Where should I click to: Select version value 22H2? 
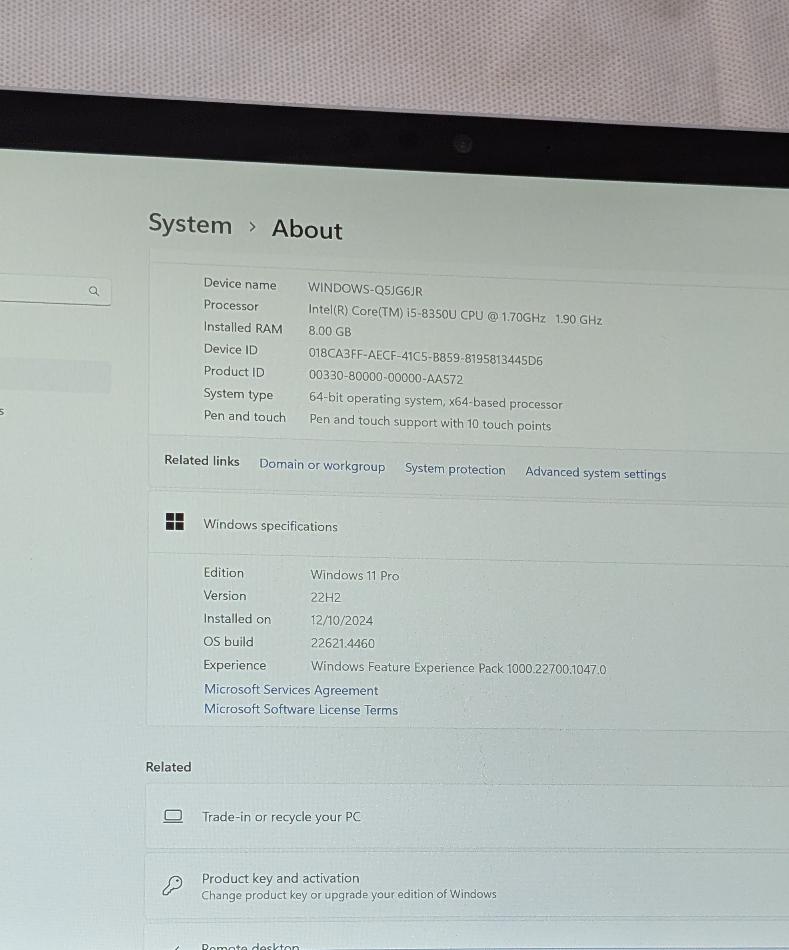[326, 597]
